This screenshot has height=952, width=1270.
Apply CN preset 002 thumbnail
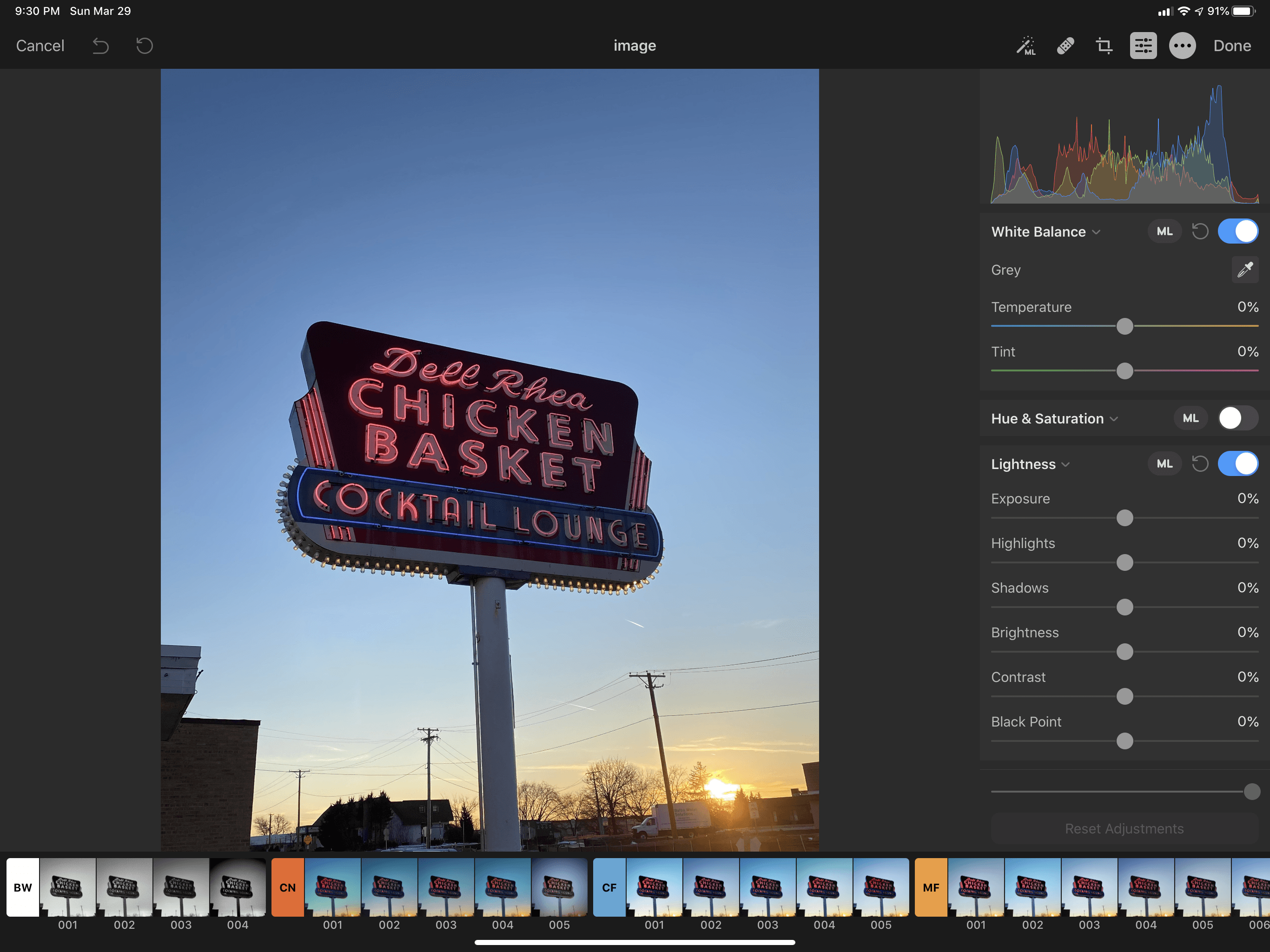[389, 888]
